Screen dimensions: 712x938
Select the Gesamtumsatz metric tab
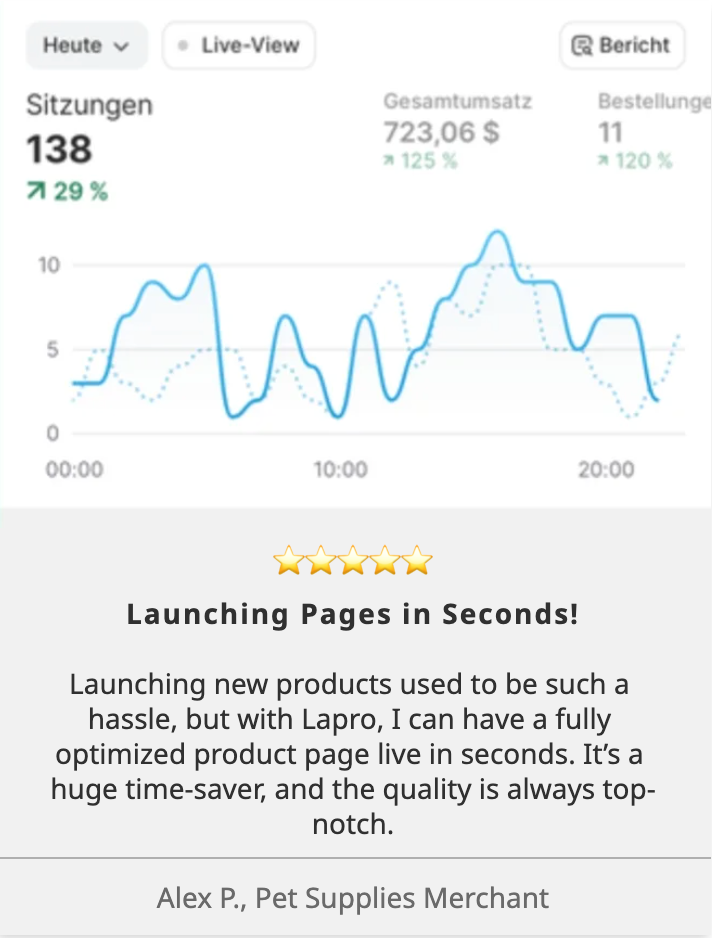coord(458,101)
